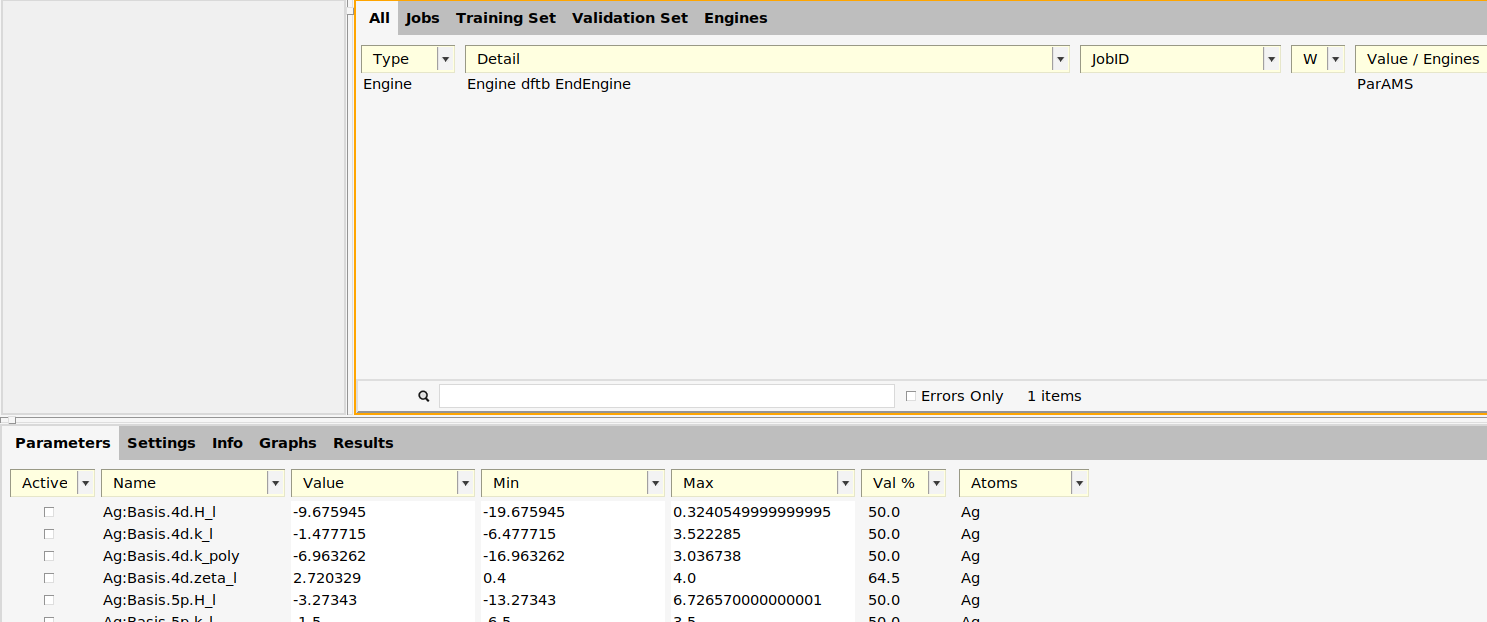Enable the Errors Only checkbox
Viewport: 1487px width, 622px height.
(x=911, y=396)
